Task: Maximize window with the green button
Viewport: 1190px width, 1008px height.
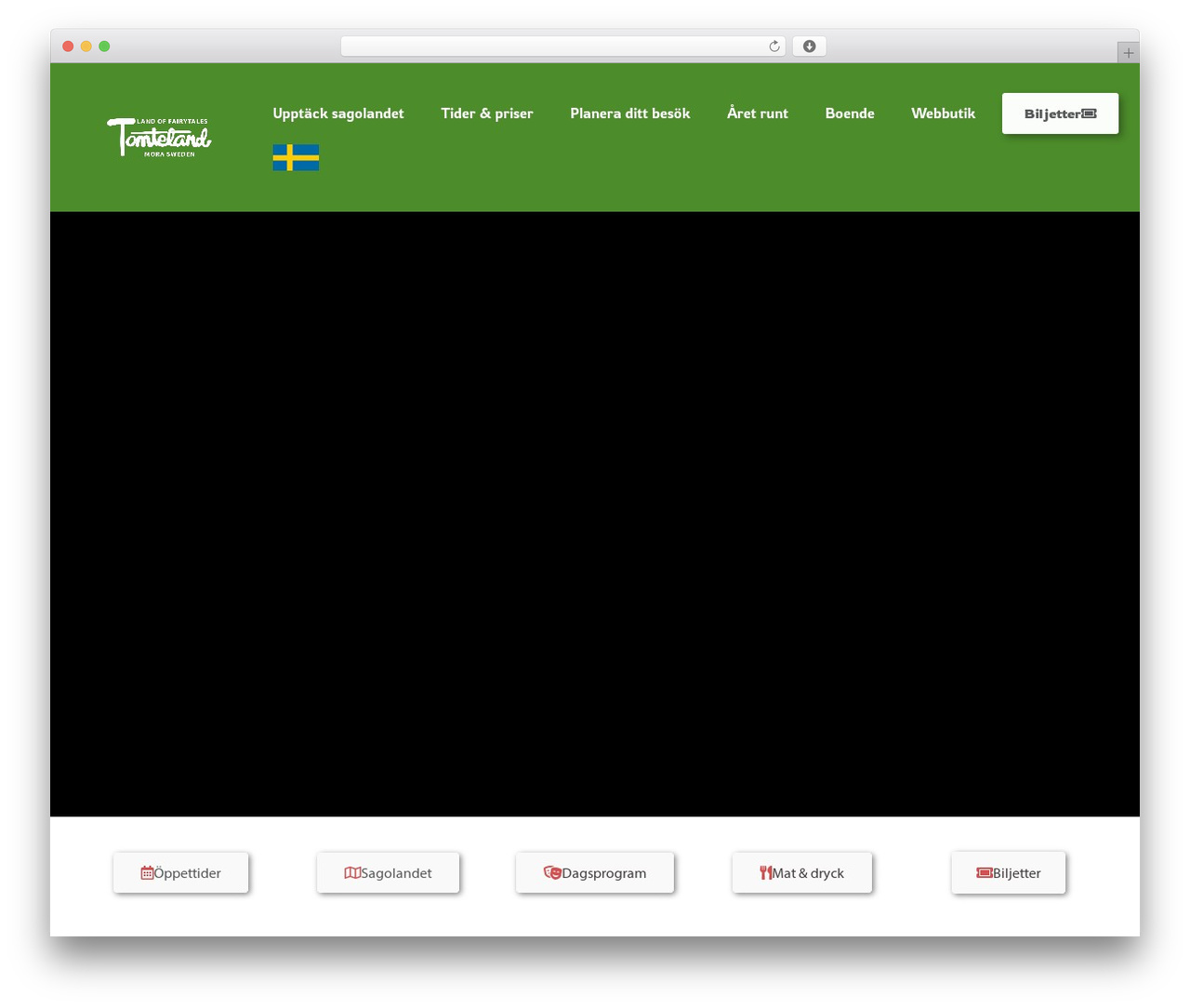Action: click(104, 46)
